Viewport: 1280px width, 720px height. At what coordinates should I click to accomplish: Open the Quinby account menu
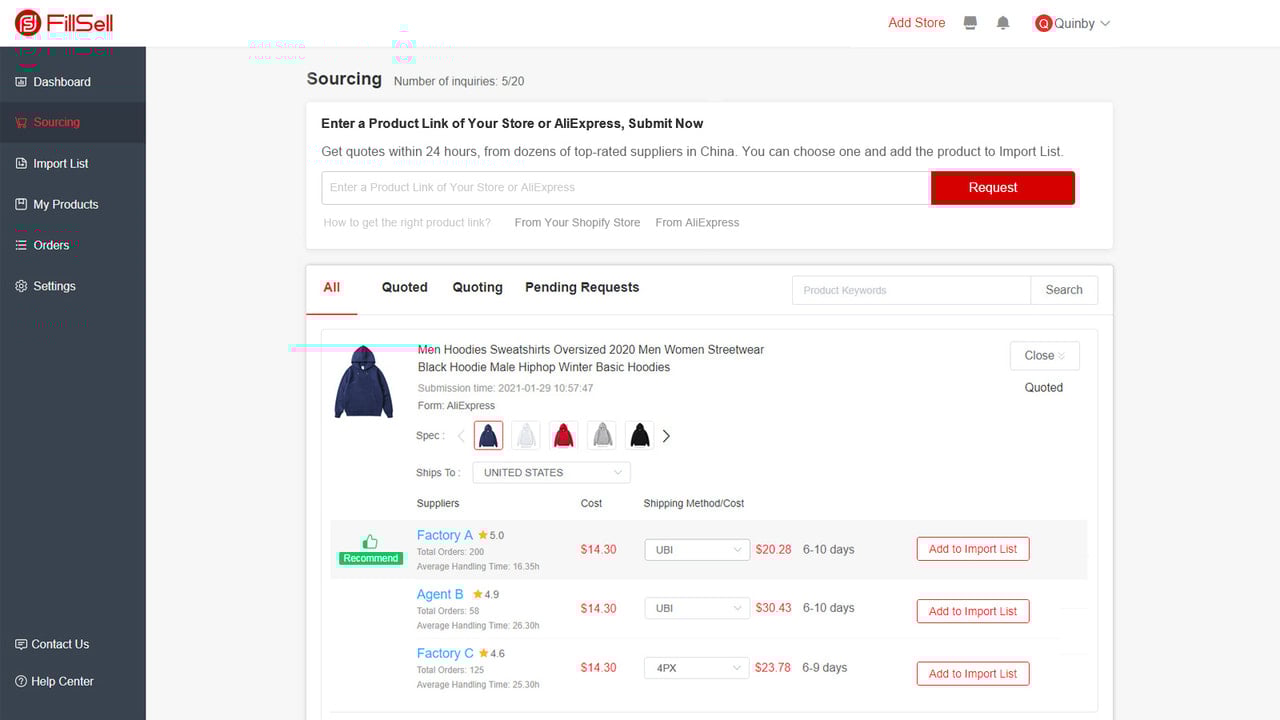coord(1073,23)
